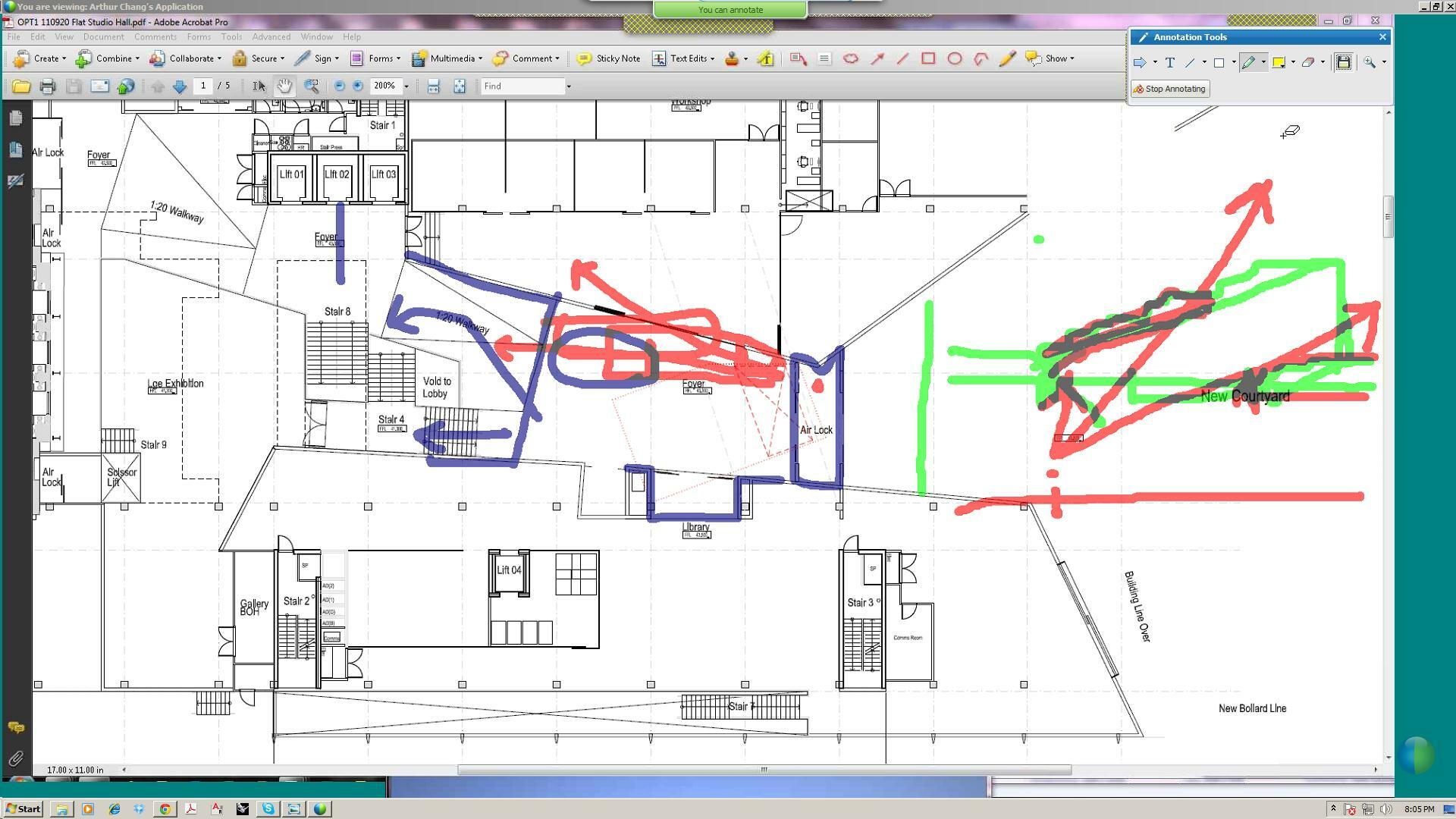Viewport: 1456px width, 819px height.
Task: Go to previous page with up arrow
Action: (158, 86)
